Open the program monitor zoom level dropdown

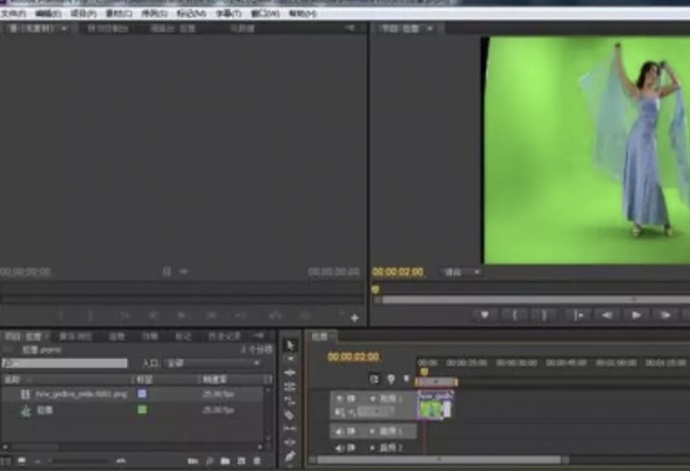coord(462,272)
